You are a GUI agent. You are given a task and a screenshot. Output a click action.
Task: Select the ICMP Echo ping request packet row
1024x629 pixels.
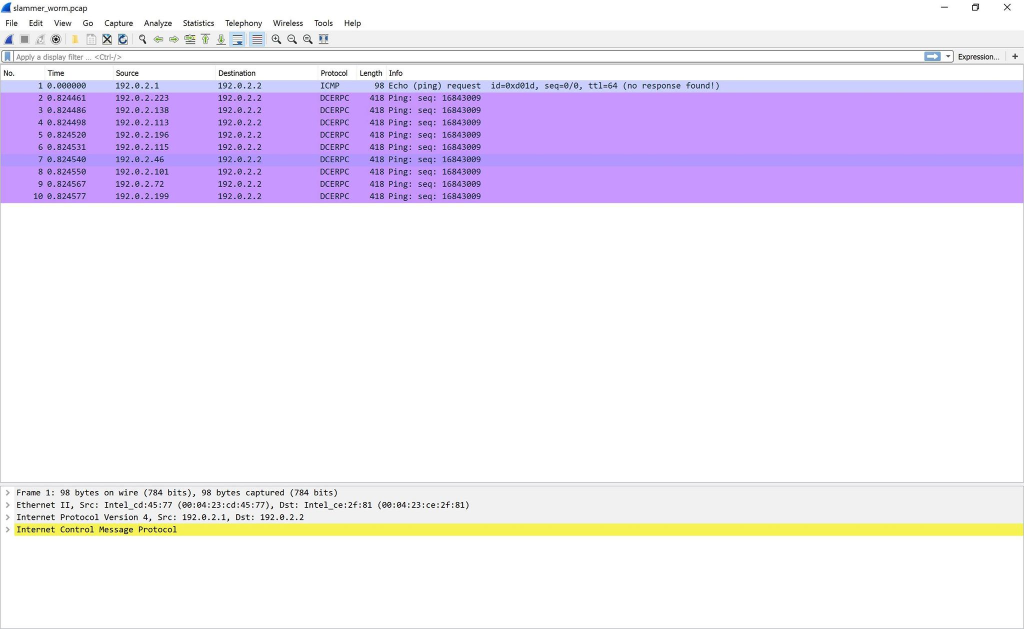[300, 85]
